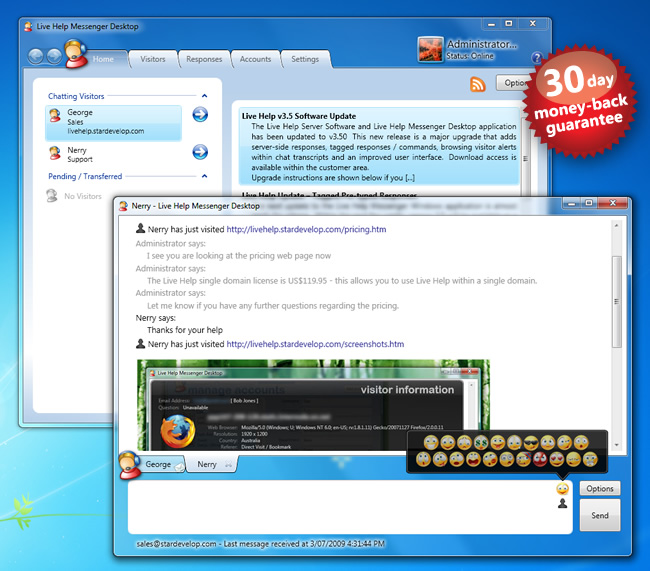Pick the red angry emoticon
Image resolution: width=650 pixels, height=571 pixels.
[x=540, y=459]
